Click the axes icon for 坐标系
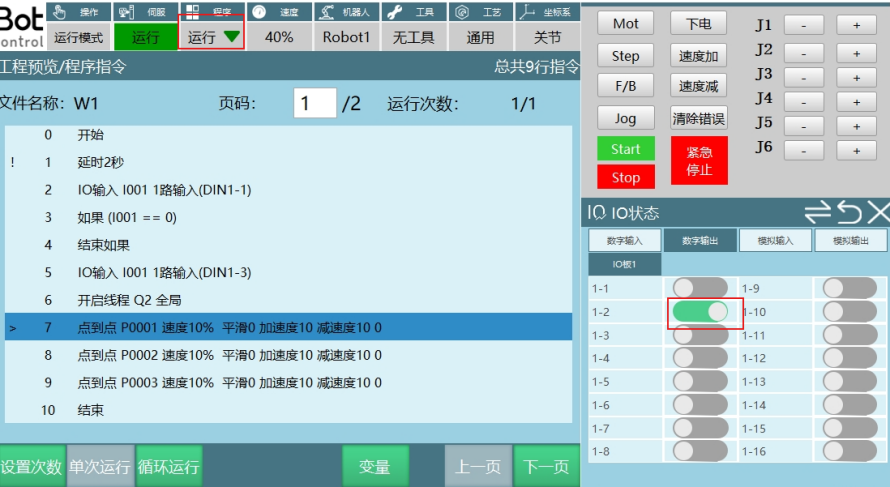This screenshot has height=487, width=890. (527, 12)
